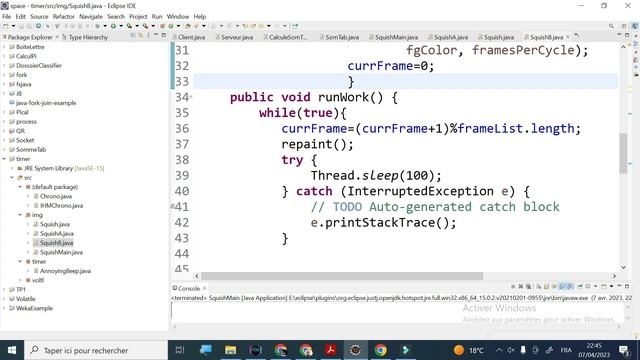Screen dimensions: 640x360
Task: Select IHMChrono.java in tree
Action: pos(61,206)
